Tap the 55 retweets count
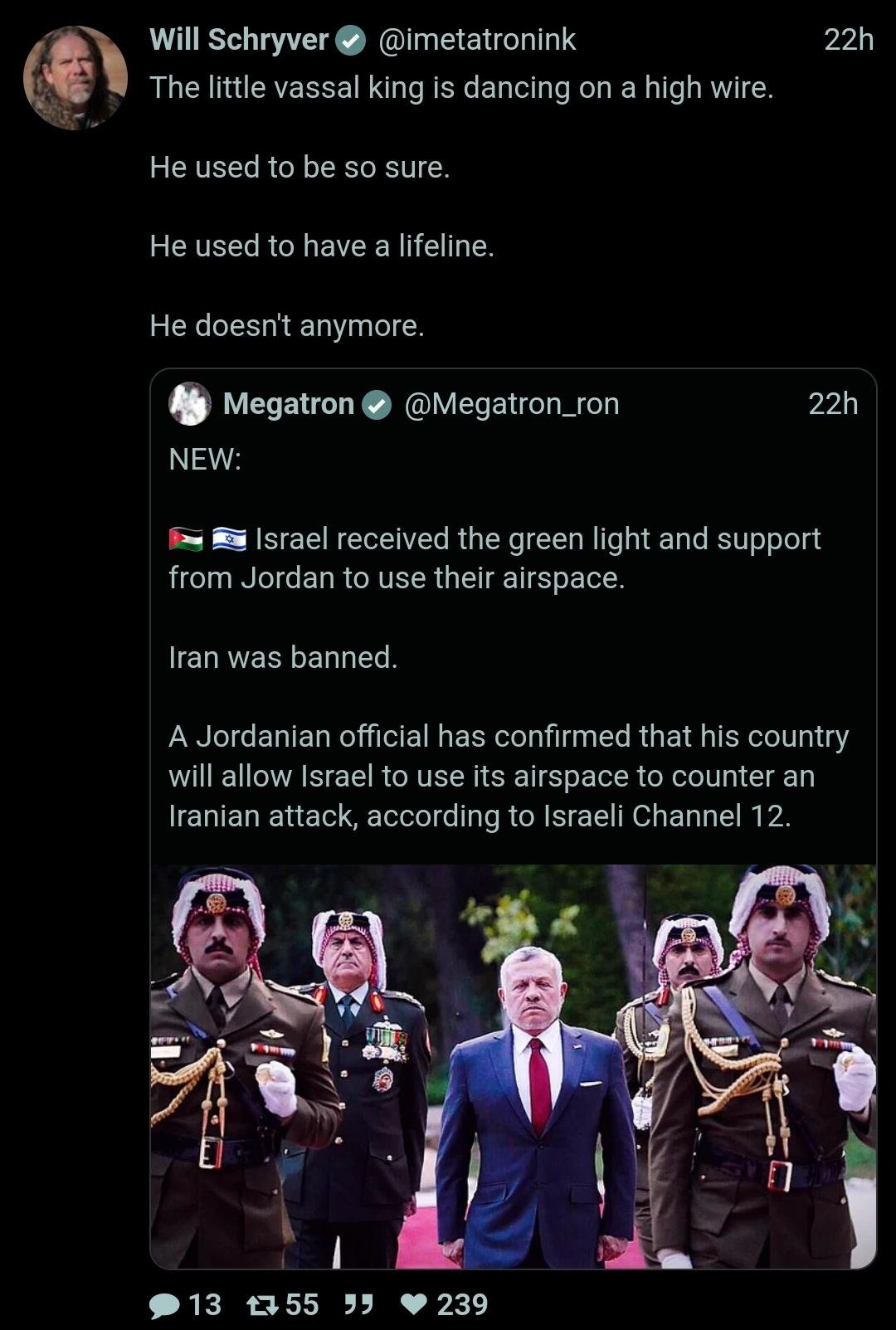 point(302,1305)
